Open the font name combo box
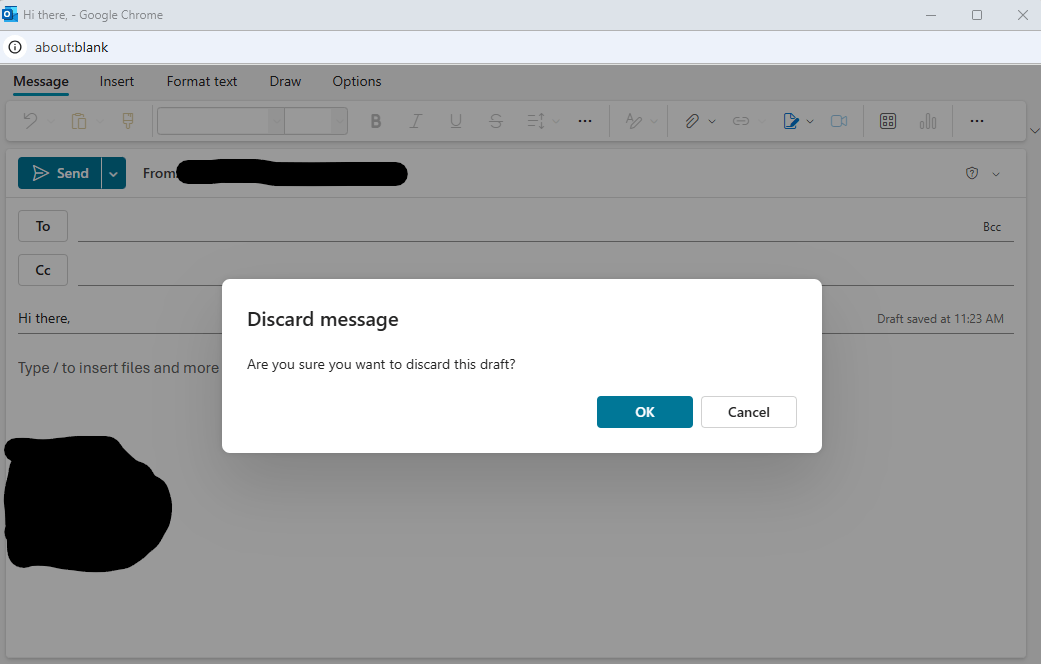The width and height of the screenshot is (1041, 664). pyautogui.click(x=221, y=121)
